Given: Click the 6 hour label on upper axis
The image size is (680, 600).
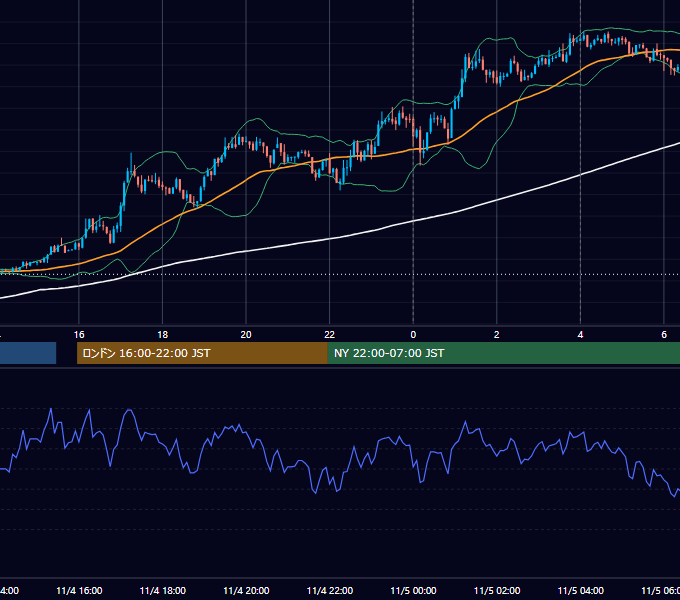Looking at the screenshot, I should tap(664, 335).
